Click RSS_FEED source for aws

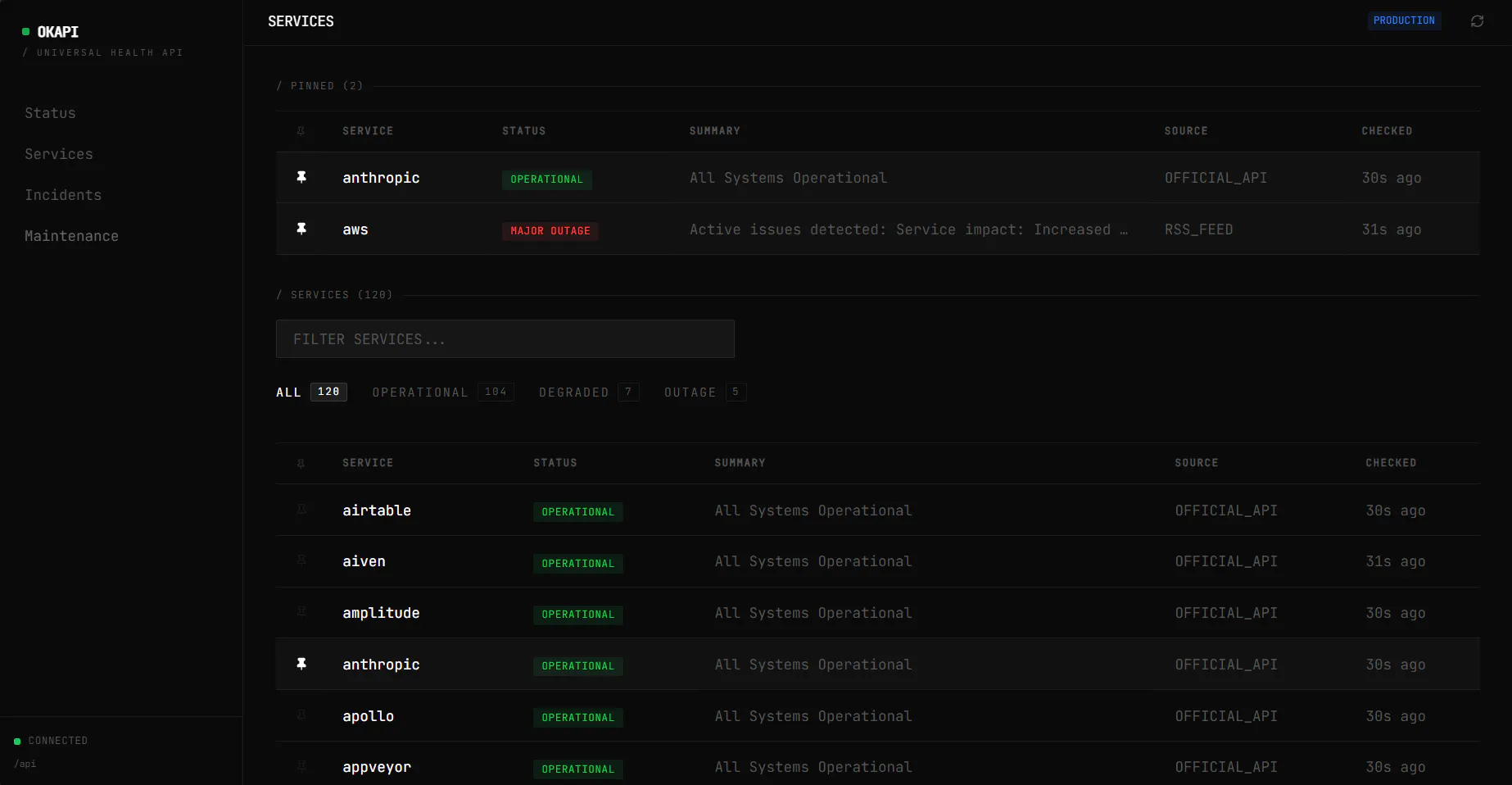[1198, 229]
